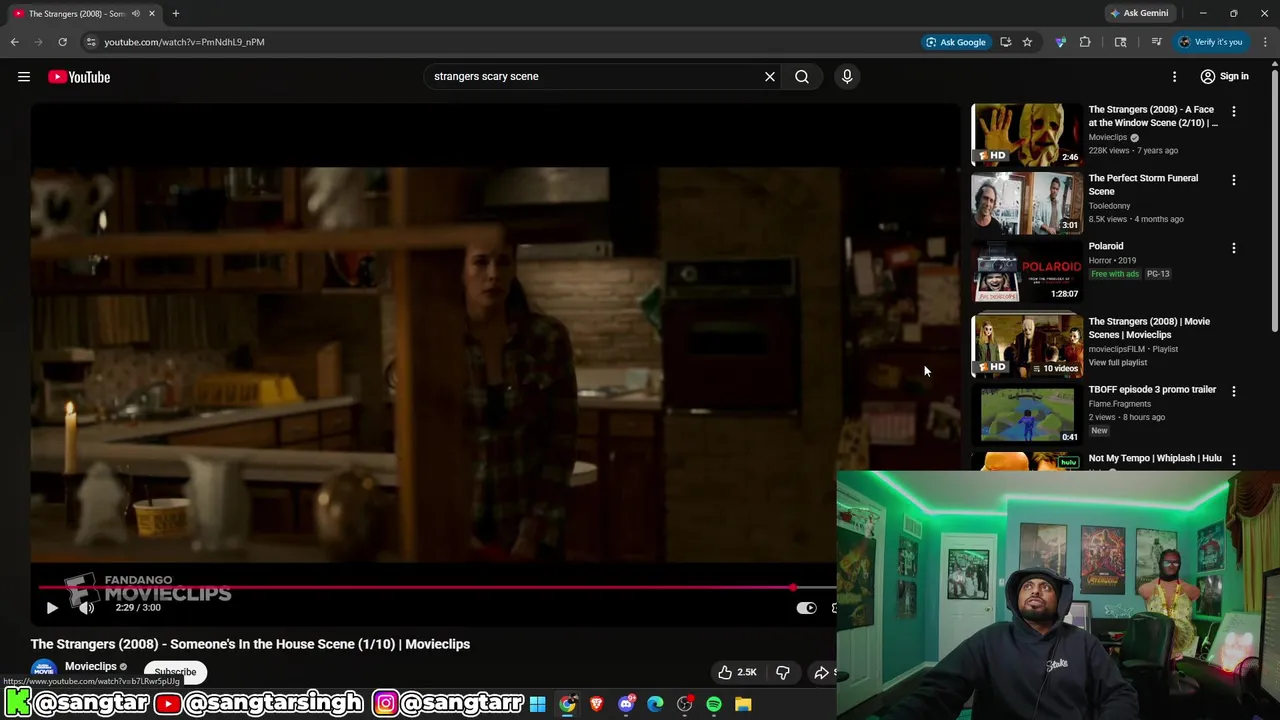The image size is (1280, 720).
Task: Seek on the red video progress bar
Action: [x=435, y=587]
